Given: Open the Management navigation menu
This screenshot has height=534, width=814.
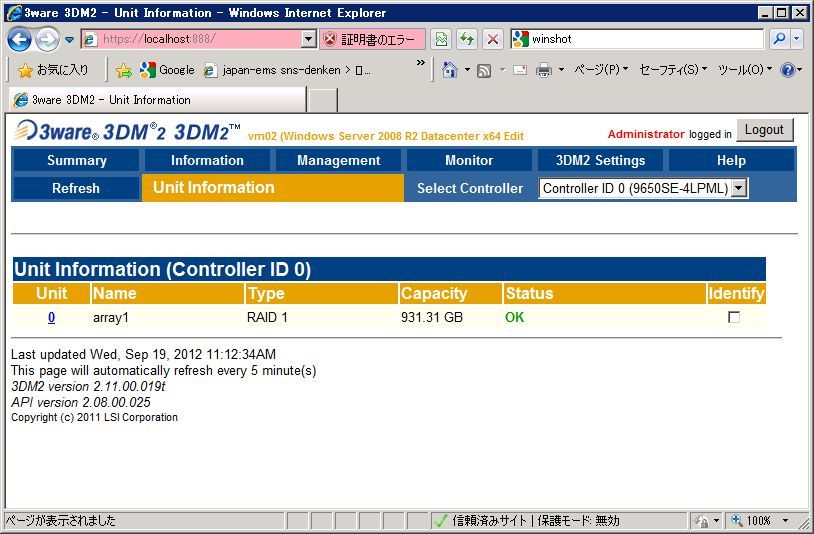Looking at the screenshot, I should (x=338, y=160).
